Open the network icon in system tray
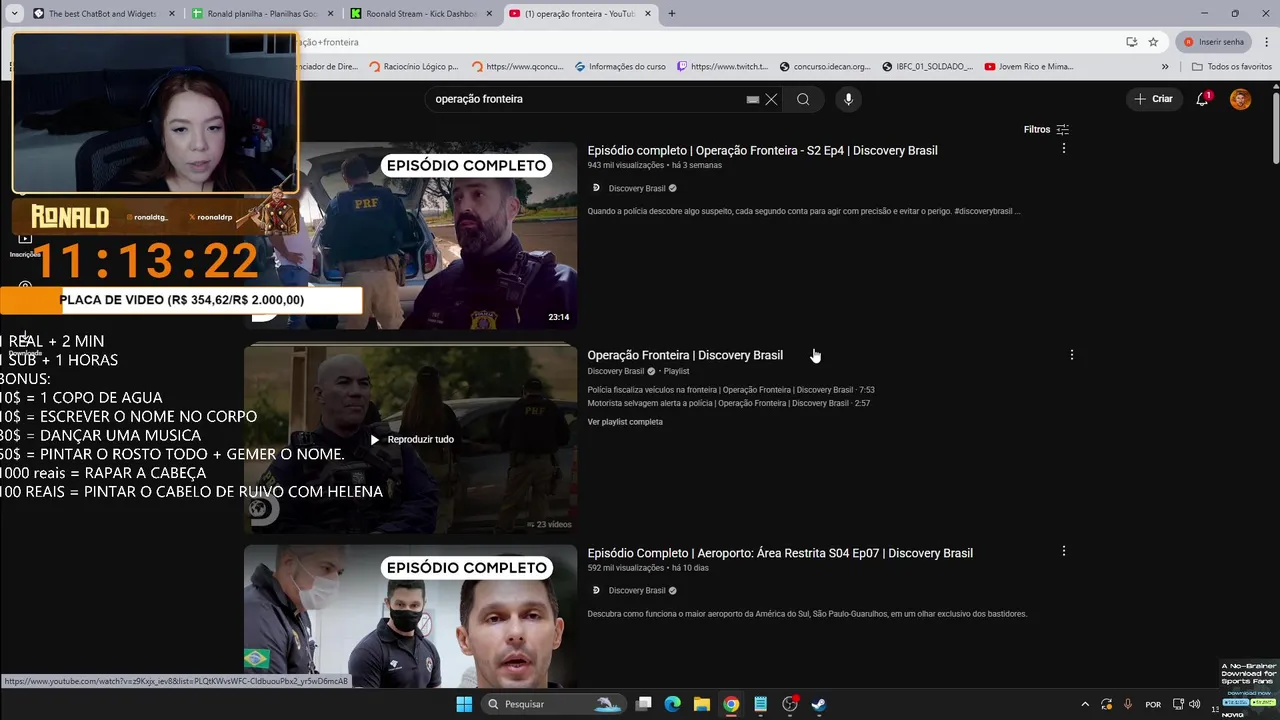The width and height of the screenshot is (1280, 720). coord(1178,704)
